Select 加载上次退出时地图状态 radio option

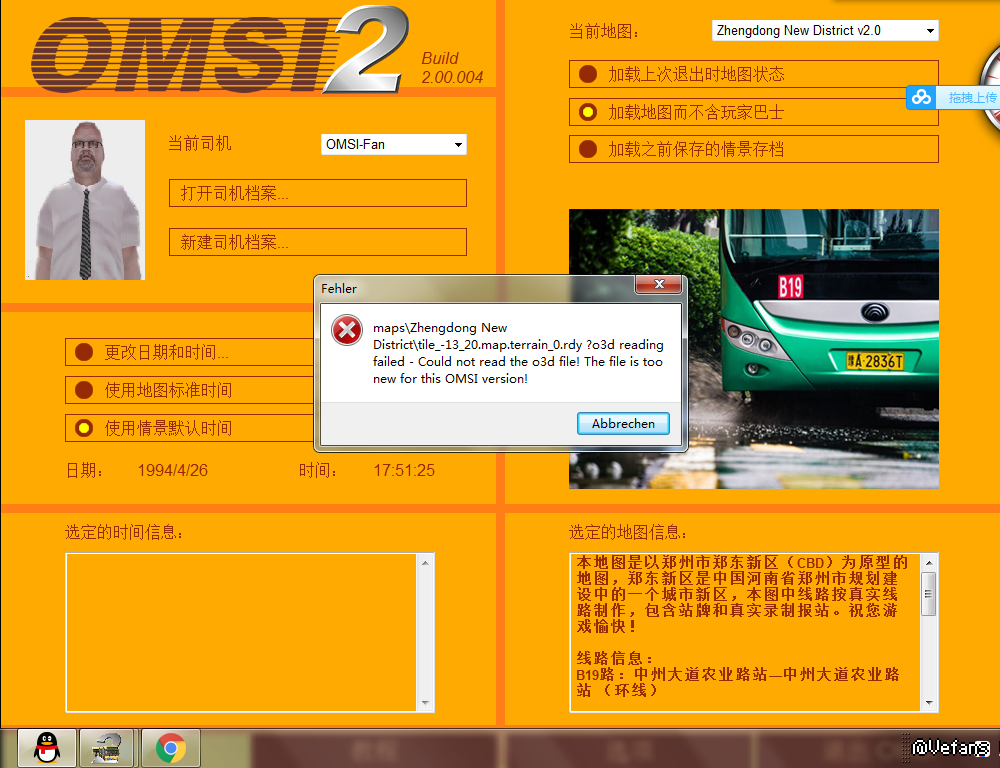point(753,74)
